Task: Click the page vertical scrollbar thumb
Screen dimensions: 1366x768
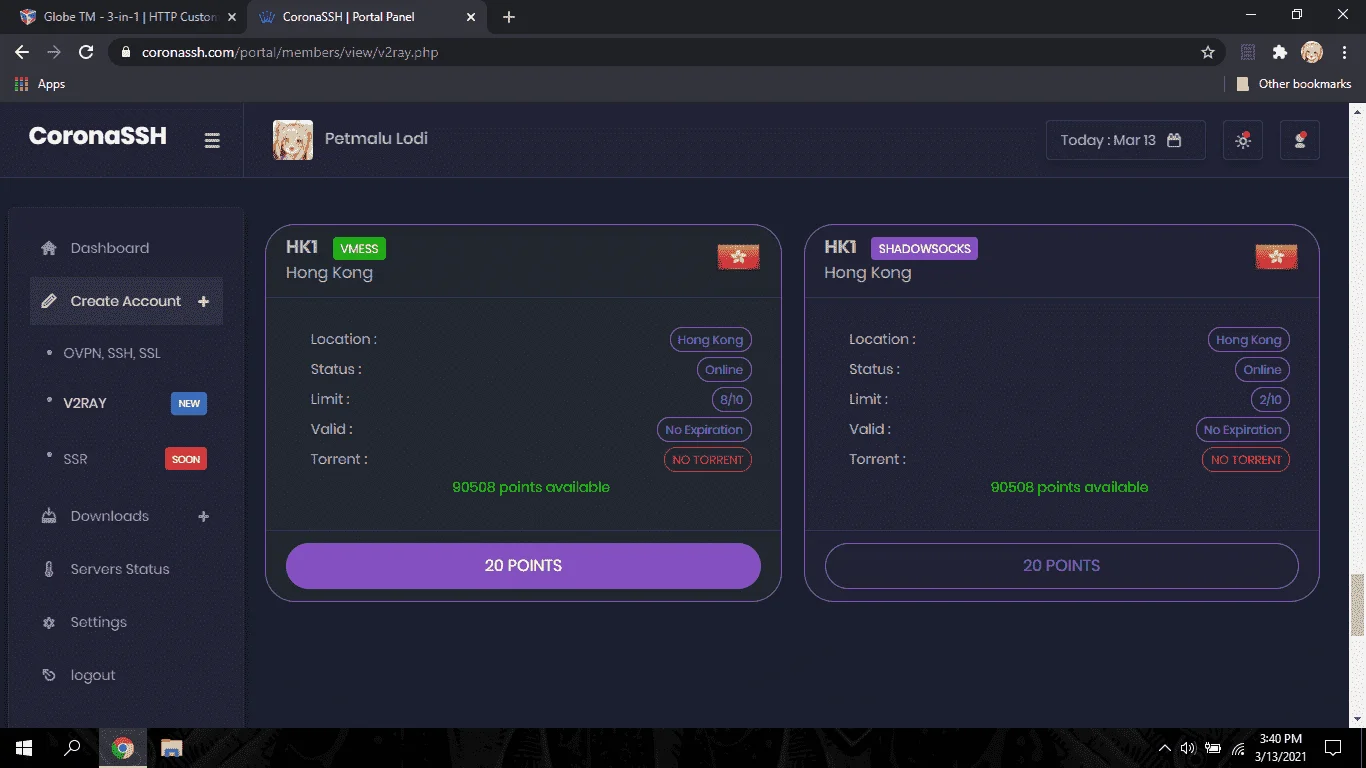Action: pyautogui.click(x=1357, y=605)
